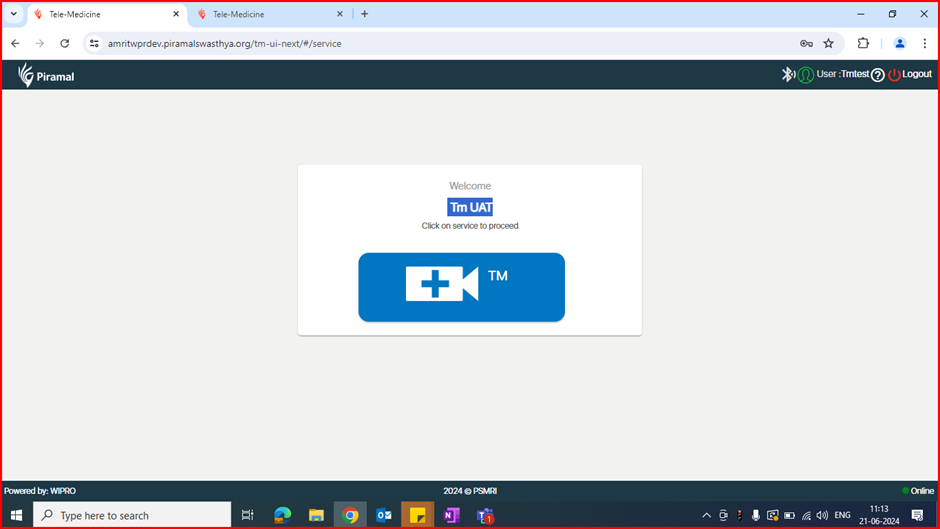Click the Powered by: WIPRO footer text
940x529 pixels.
coord(40,491)
